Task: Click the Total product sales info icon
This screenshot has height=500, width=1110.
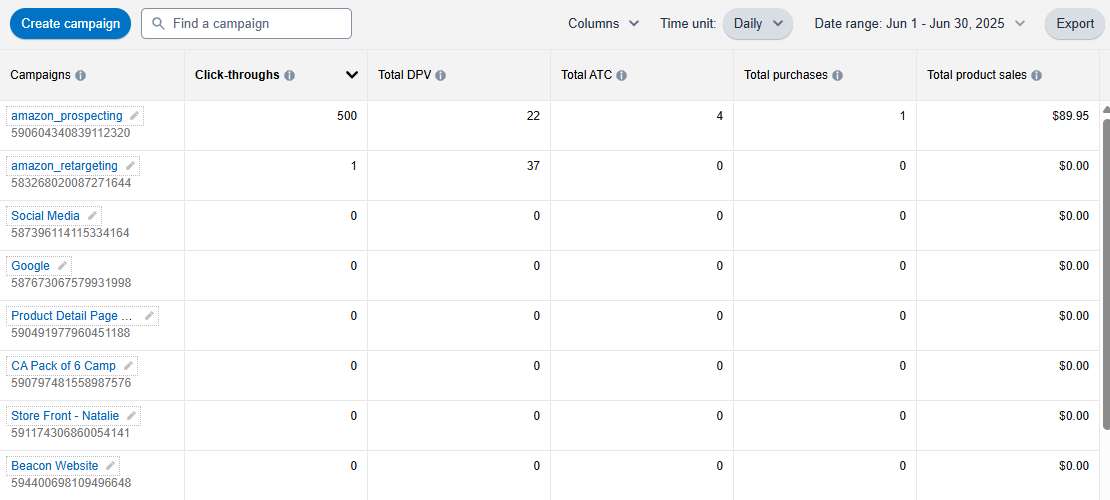Action: coord(1036,75)
